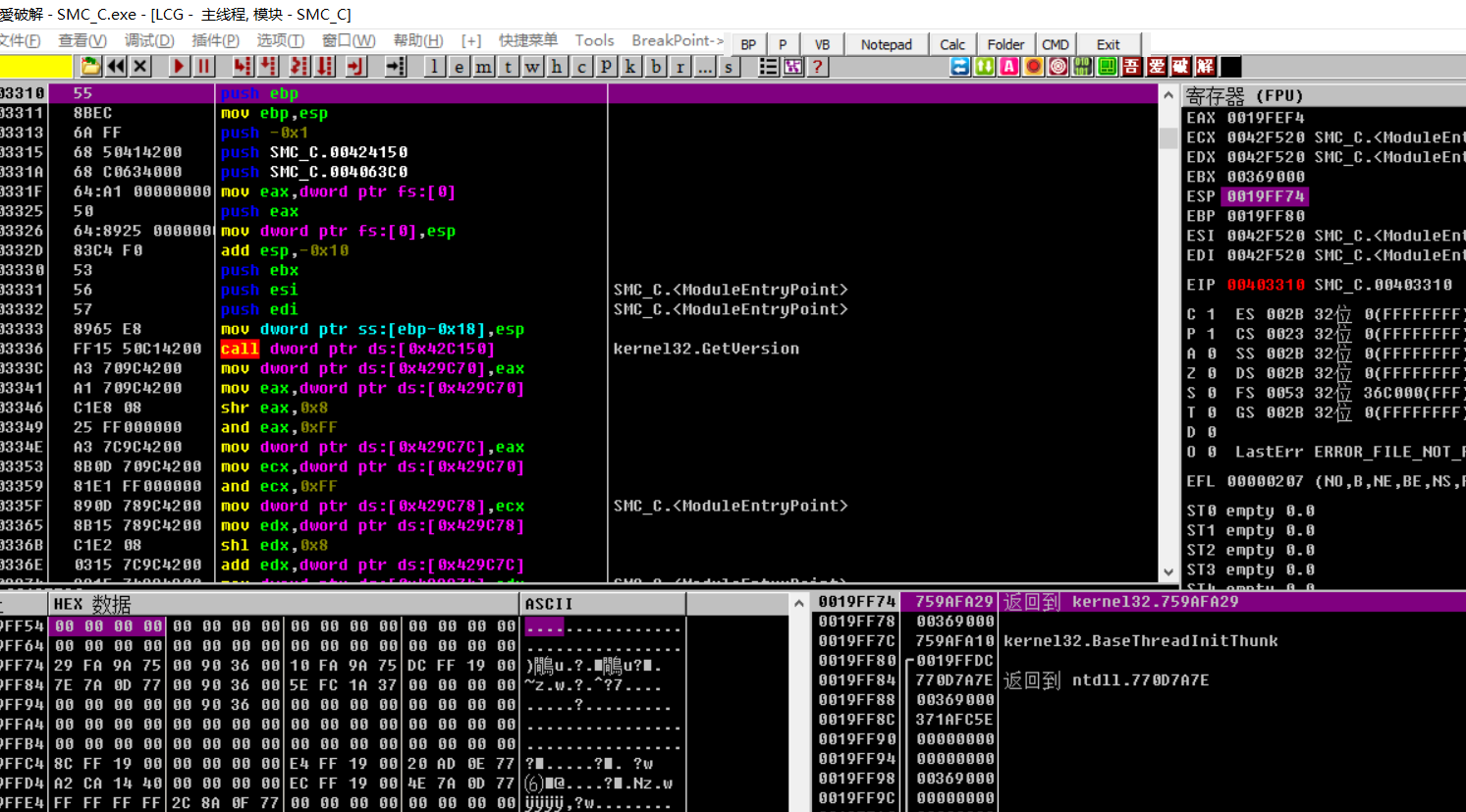Image resolution: width=1466 pixels, height=812 pixels.
Task: Open the BreakPoint-> menu
Action: [678, 40]
